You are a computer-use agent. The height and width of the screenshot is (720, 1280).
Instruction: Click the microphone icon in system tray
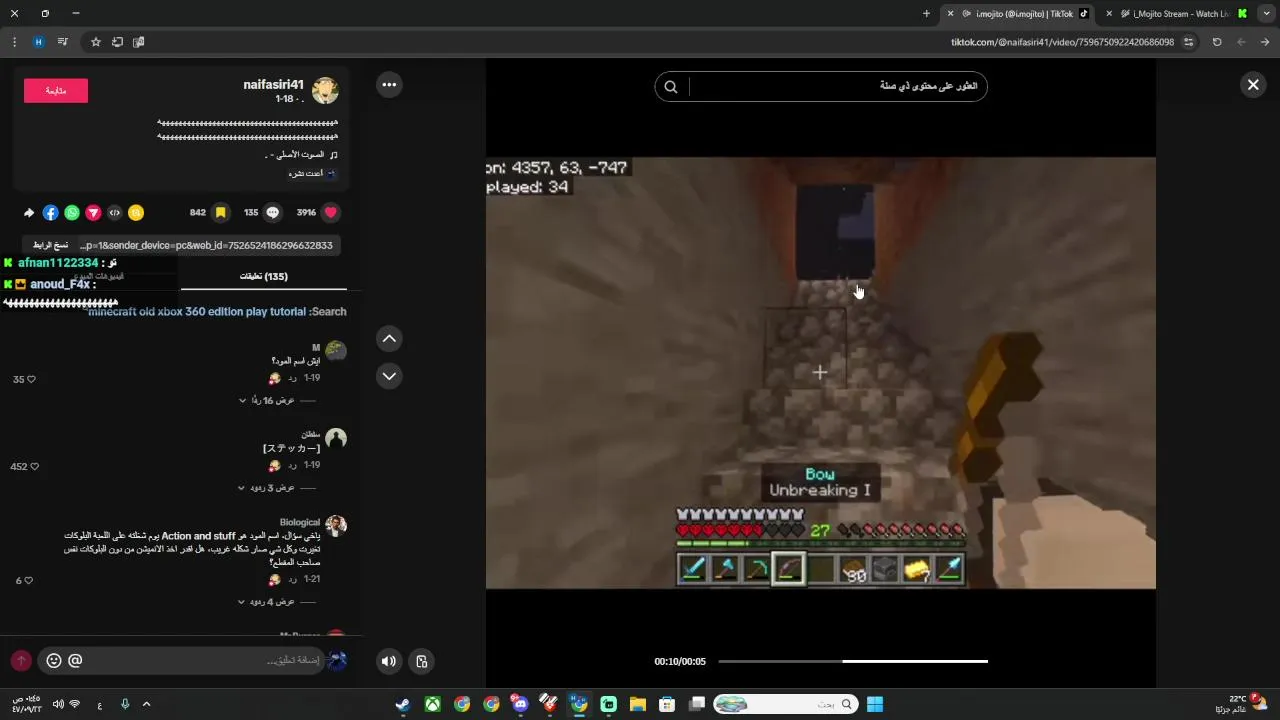(x=125, y=704)
